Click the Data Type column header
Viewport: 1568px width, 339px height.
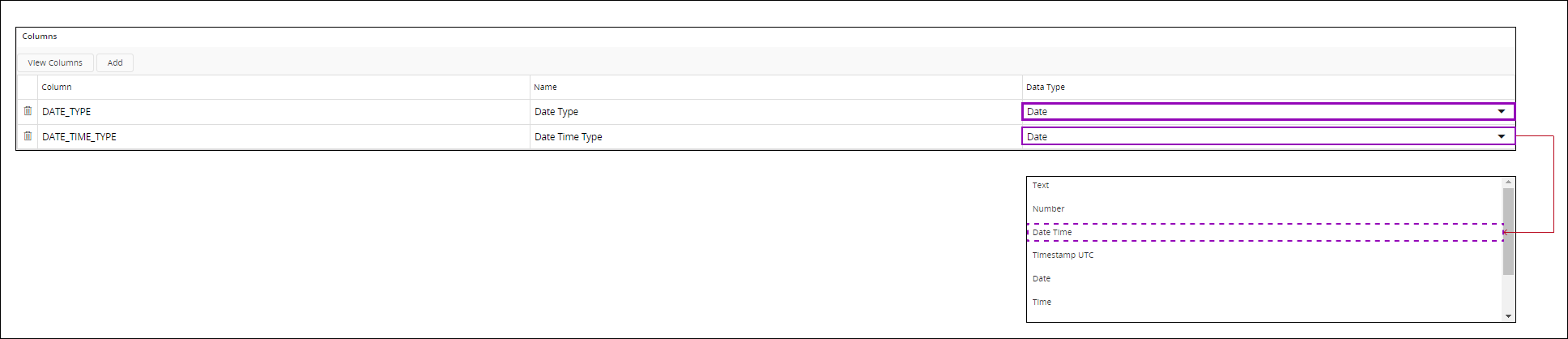pyautogui.click(x=1046, y=88)
